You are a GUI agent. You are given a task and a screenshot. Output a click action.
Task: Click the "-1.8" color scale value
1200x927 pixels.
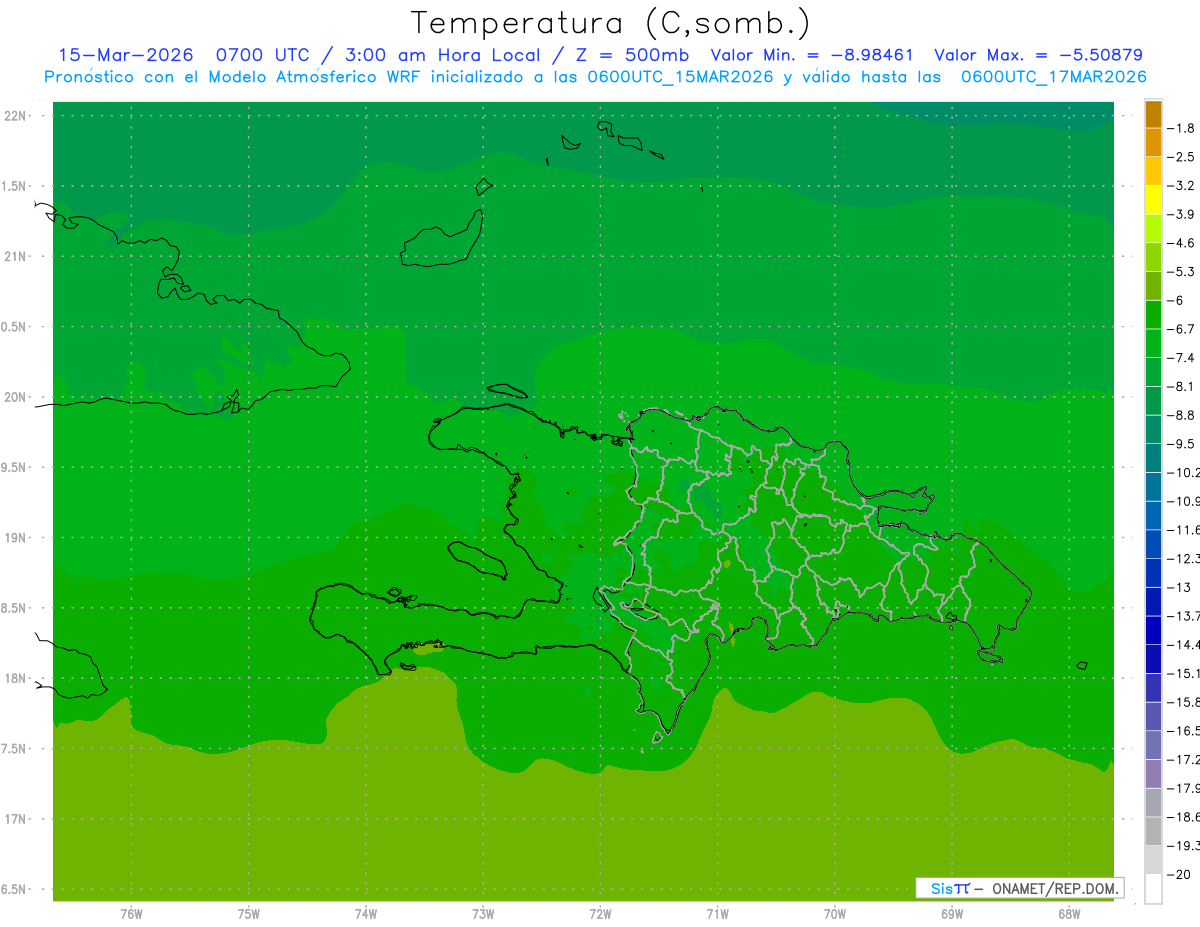click(x=1182, y=128)
